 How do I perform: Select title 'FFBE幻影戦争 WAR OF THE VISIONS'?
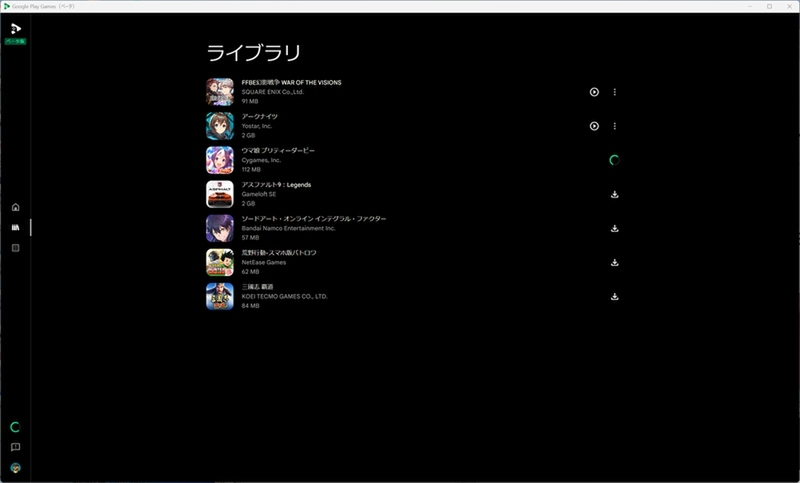[x=291, y=82]
